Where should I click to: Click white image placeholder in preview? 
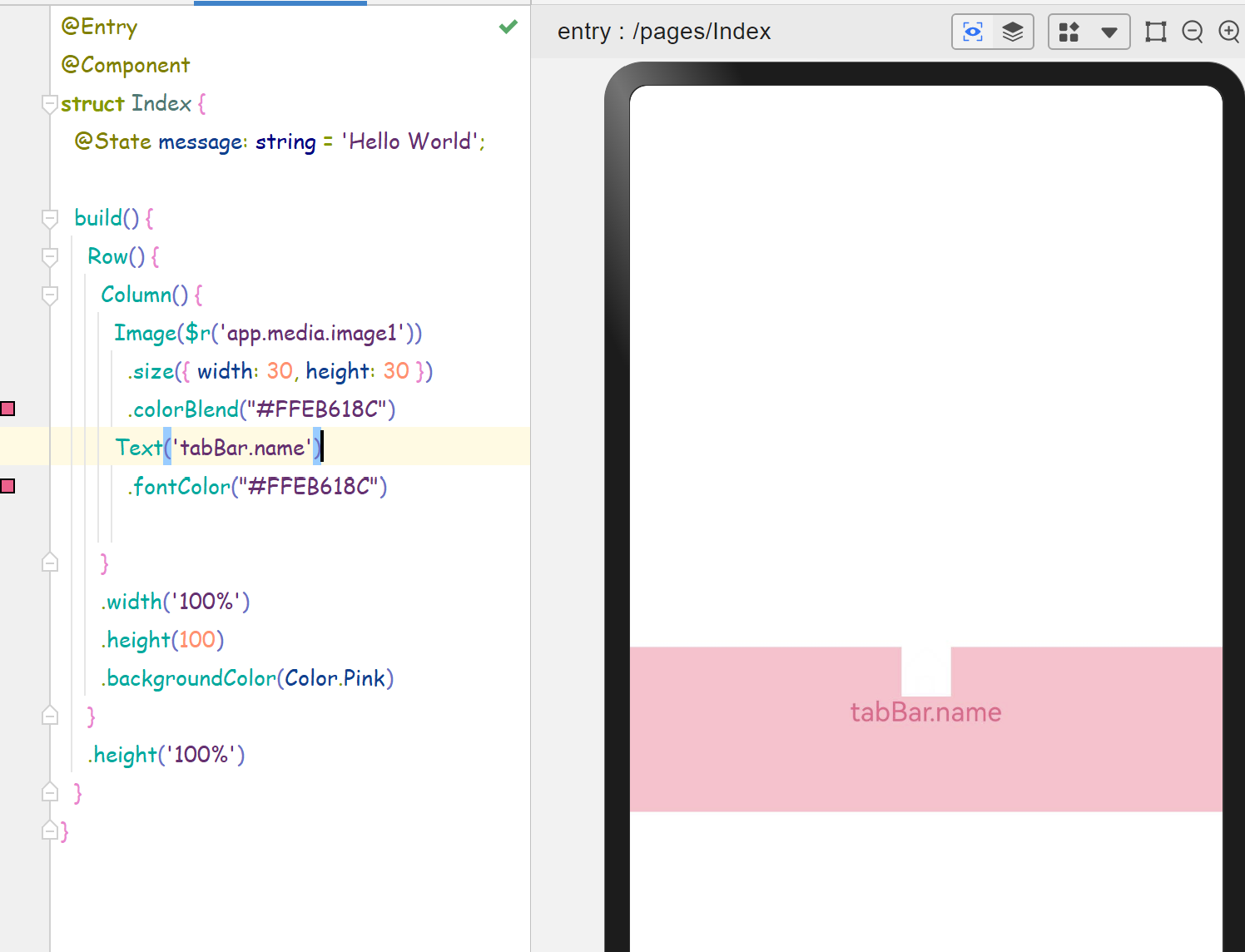pyautogui.click(x=926, y=672)
